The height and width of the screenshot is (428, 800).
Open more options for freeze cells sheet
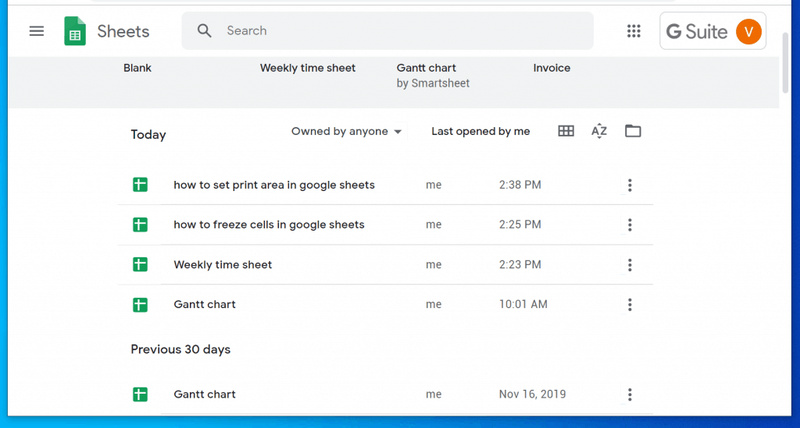click(x=630, y=224)
